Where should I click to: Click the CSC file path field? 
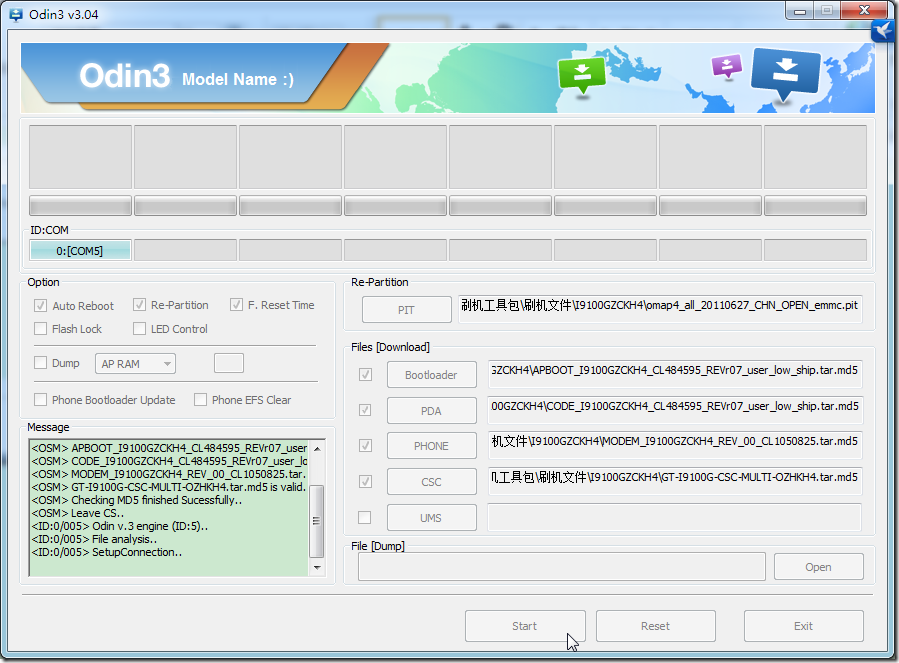675,481
